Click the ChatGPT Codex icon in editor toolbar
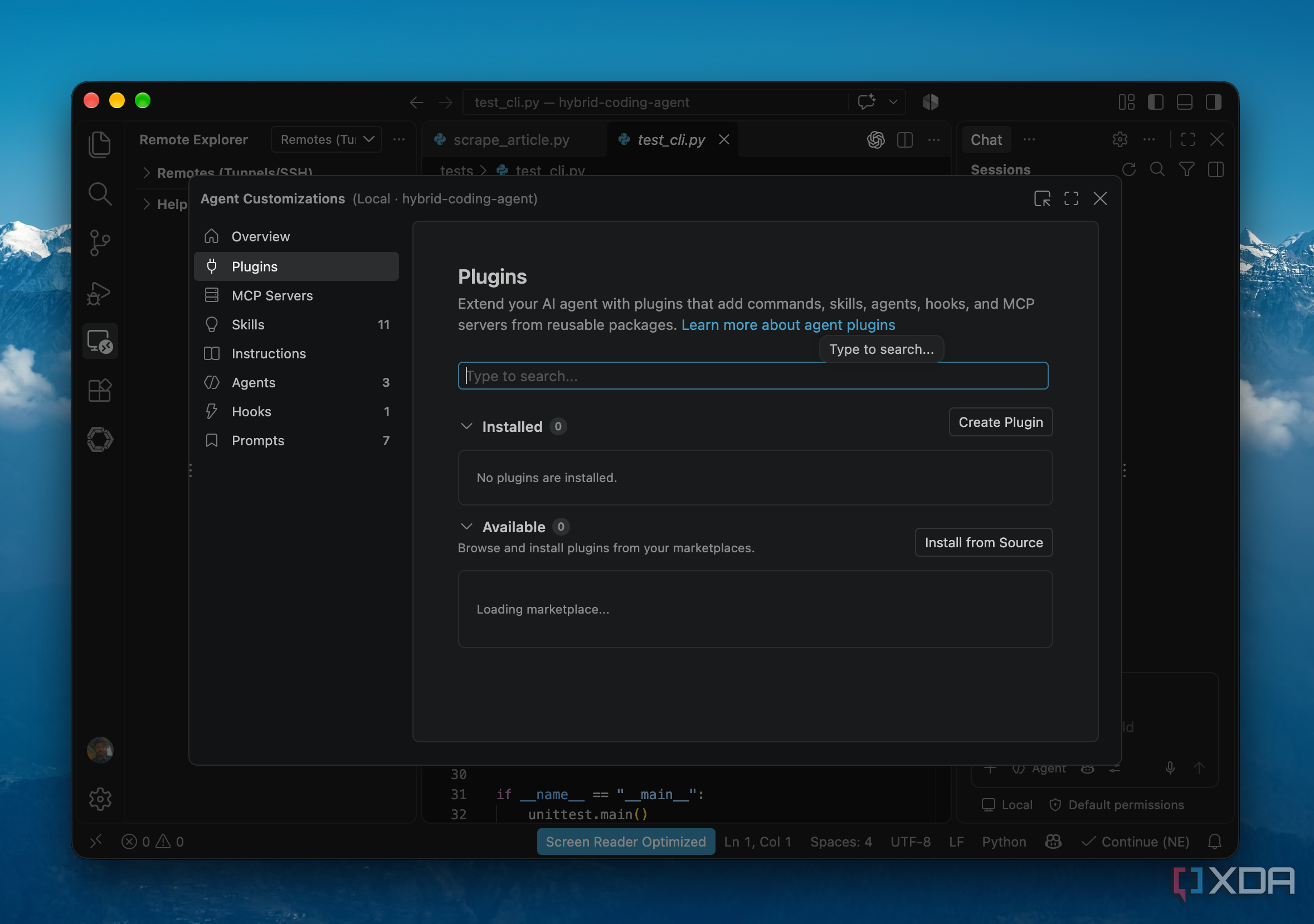Image resolution: width=1314 pixels, height=924 pixels. coord(875,140)
